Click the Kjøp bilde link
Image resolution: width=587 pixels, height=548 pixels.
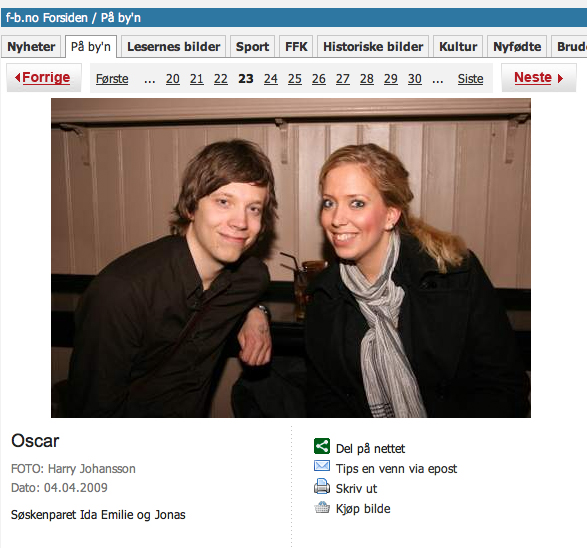pos(363,509)
